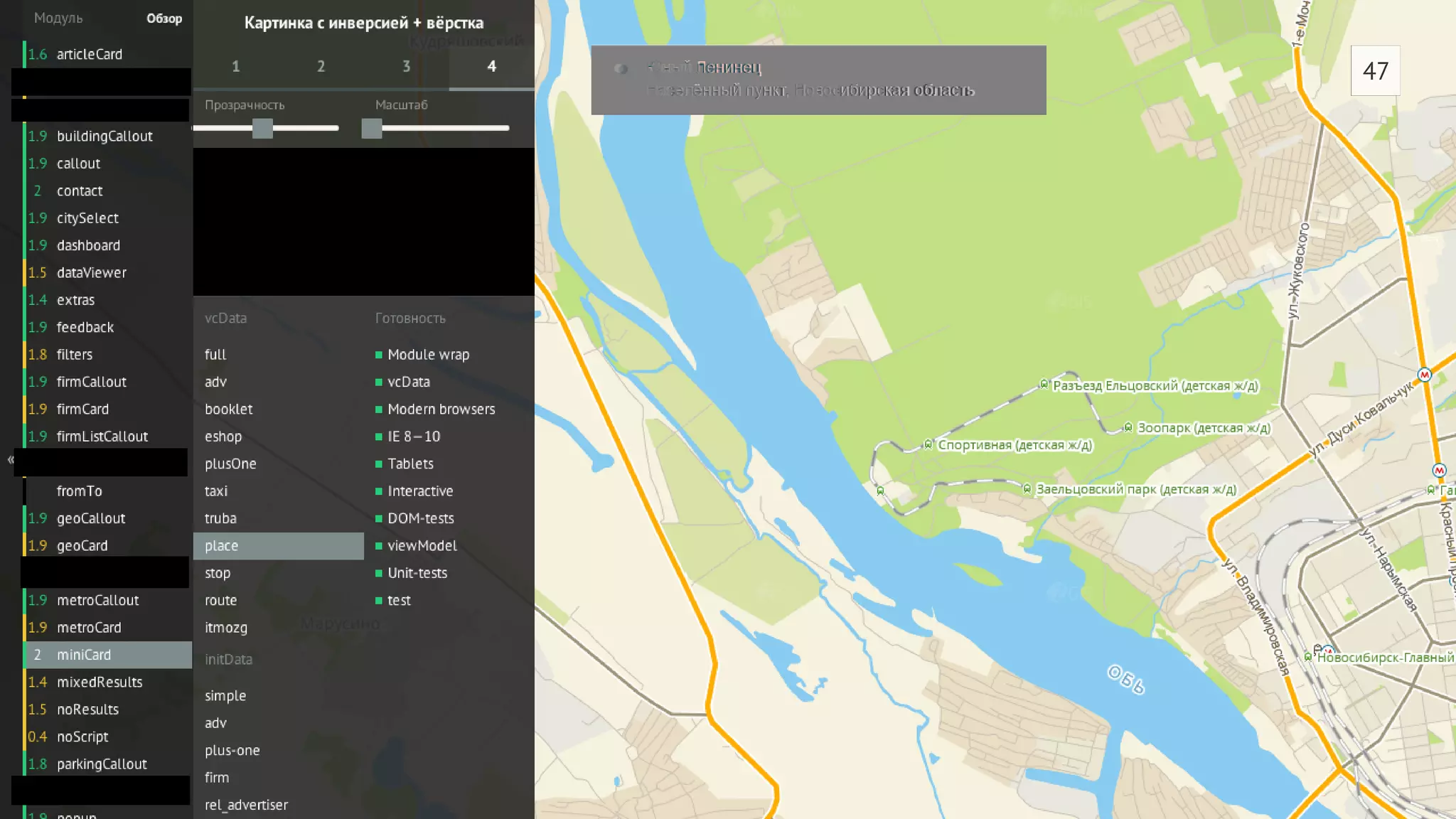Collapse the sidebar with the double-arrow icon
Image resolution: width=1456 pixels, height=819 pixels.
click(11, 459)
